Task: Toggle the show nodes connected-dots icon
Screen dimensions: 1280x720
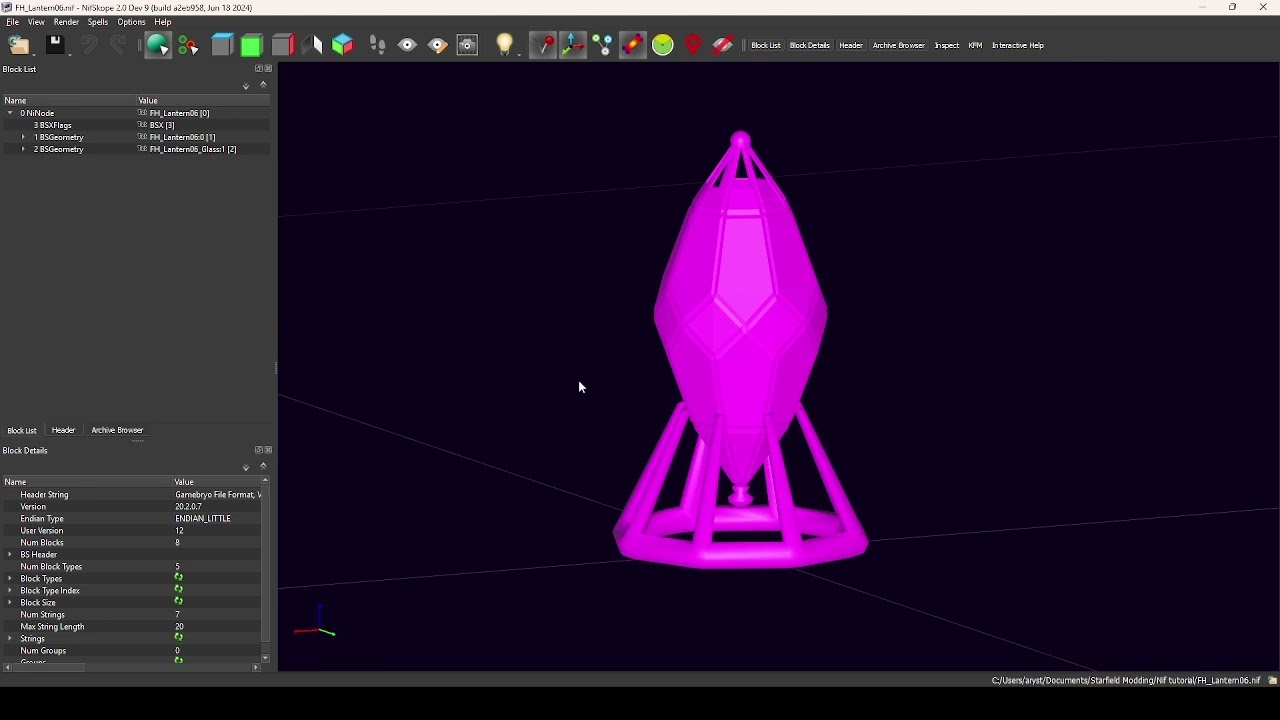Action: [x=603, y=45]
